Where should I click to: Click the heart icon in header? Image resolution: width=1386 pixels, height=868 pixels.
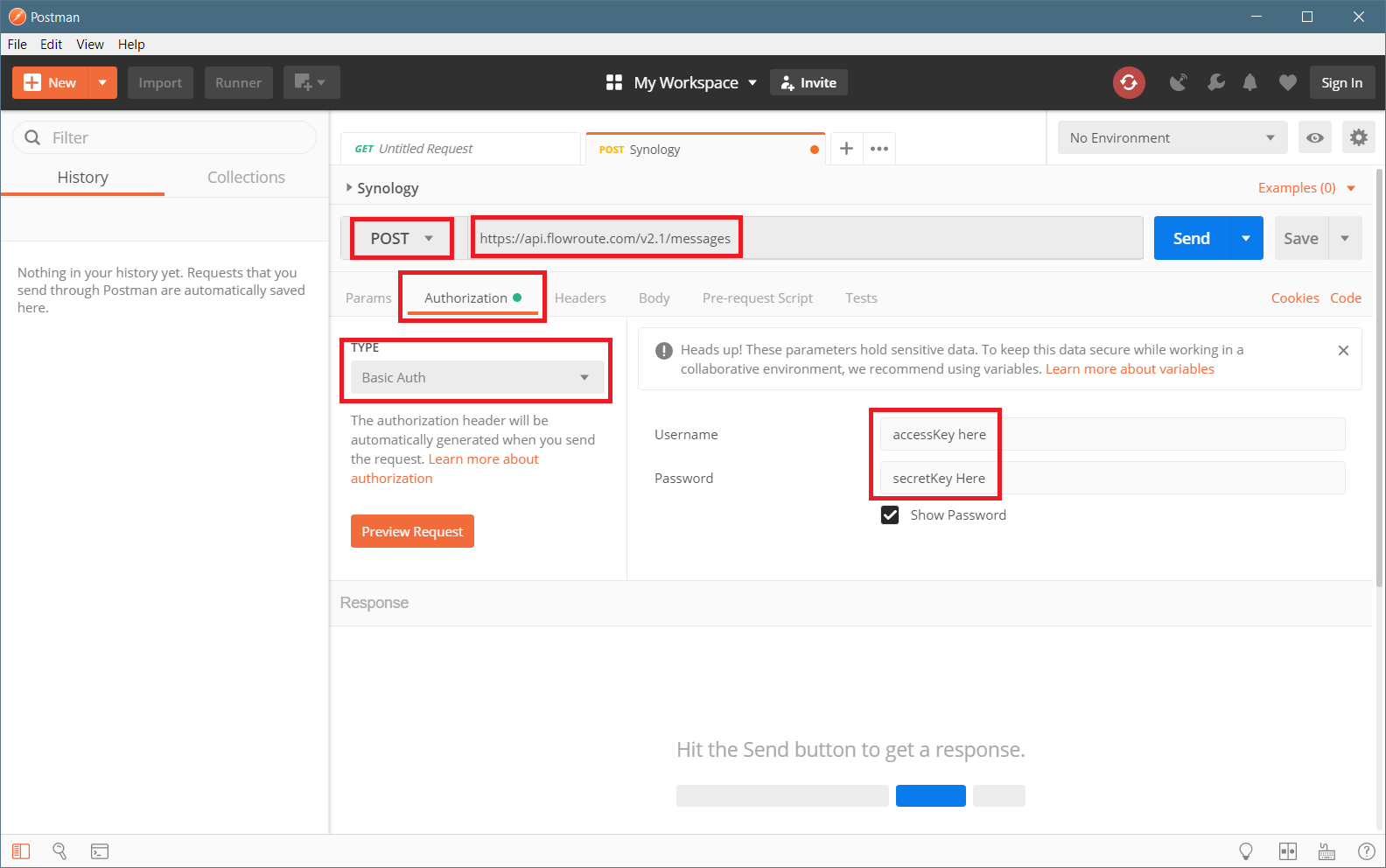(x=1287, y=82)
